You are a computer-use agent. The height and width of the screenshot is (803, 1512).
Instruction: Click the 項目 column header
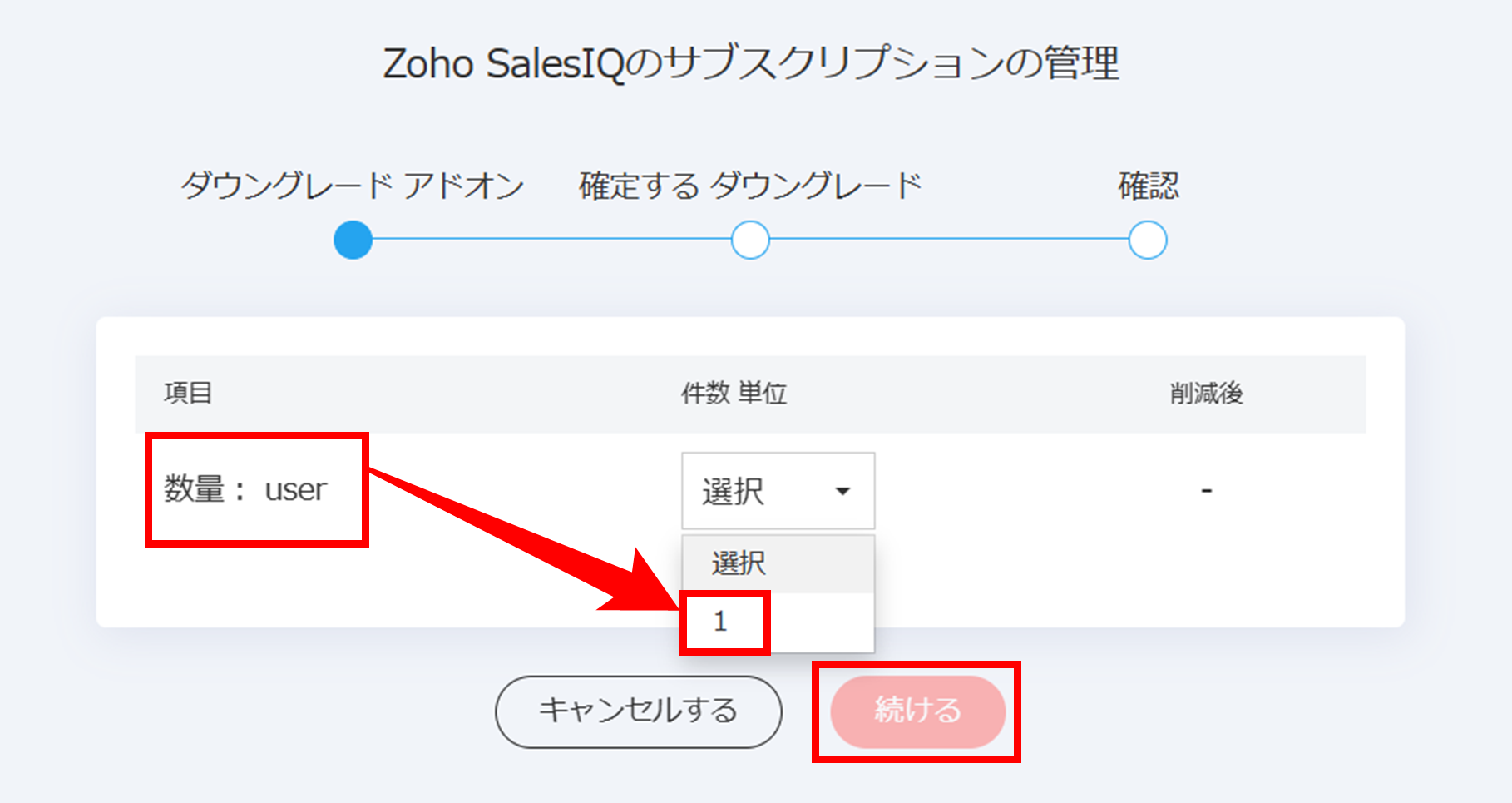(188, 393)
